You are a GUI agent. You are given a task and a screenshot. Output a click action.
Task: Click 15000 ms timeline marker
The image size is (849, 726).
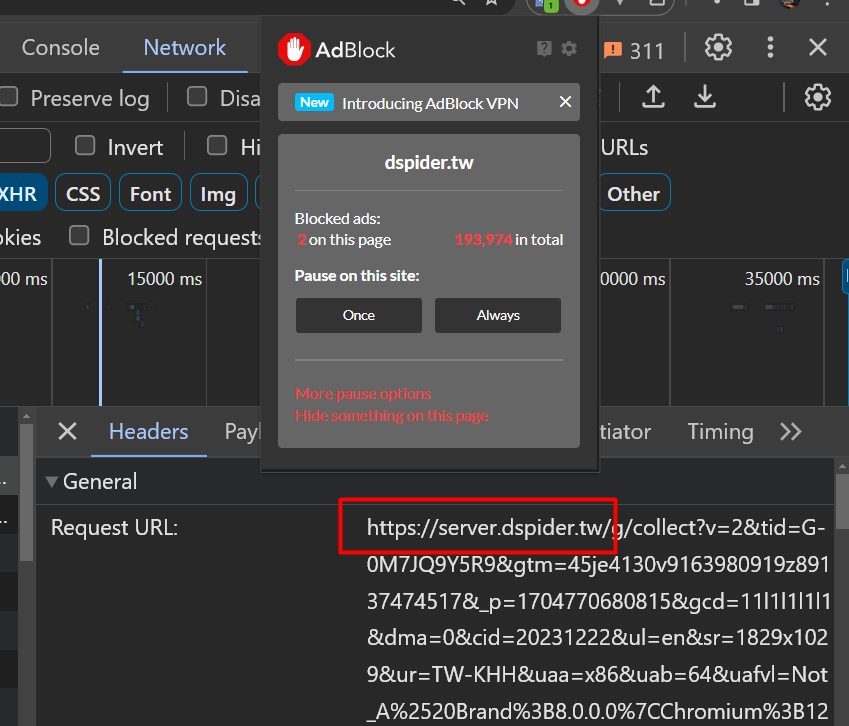pyautogui.click(x=165, y=279)
